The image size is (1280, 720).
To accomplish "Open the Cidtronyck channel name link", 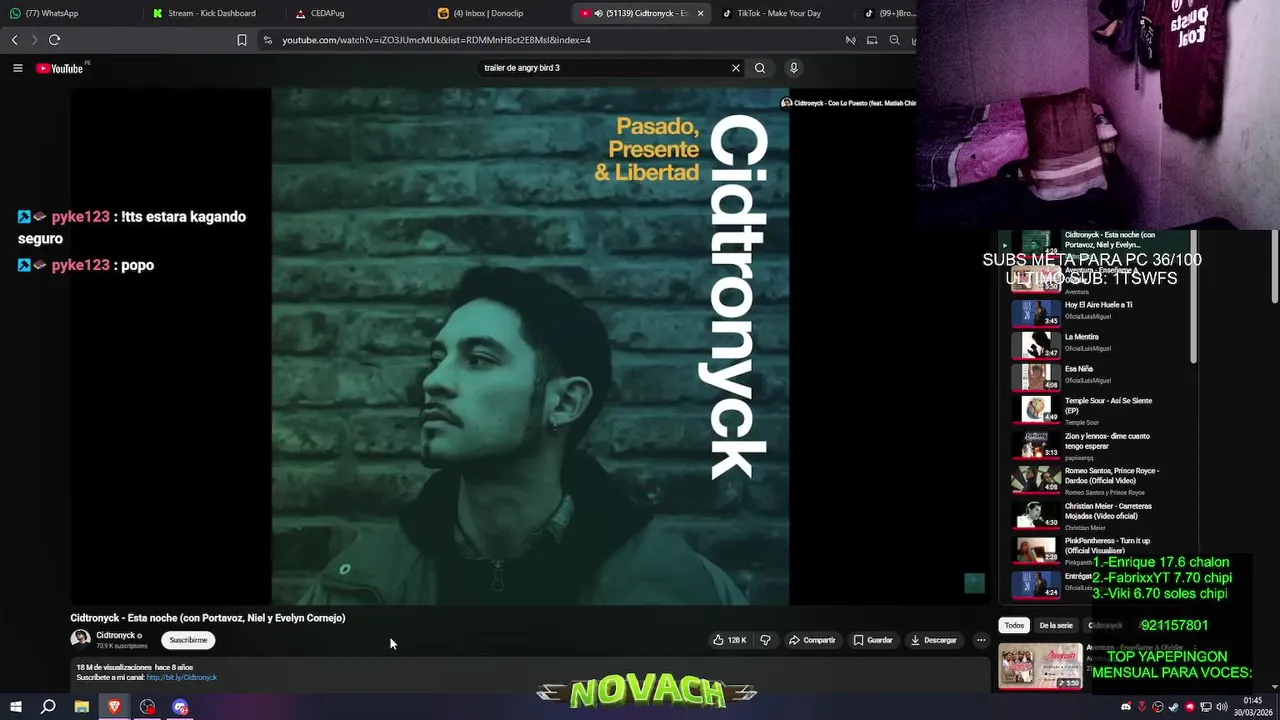I will pyautogui.click(x=115, y=635).
